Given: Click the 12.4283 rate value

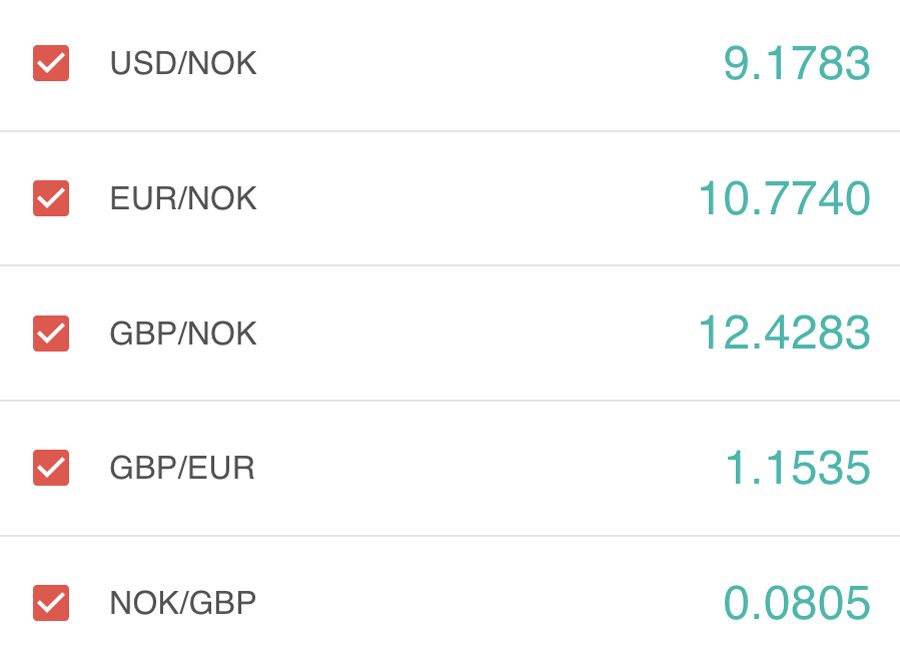Looking at the screenshot, I should 785,333.
